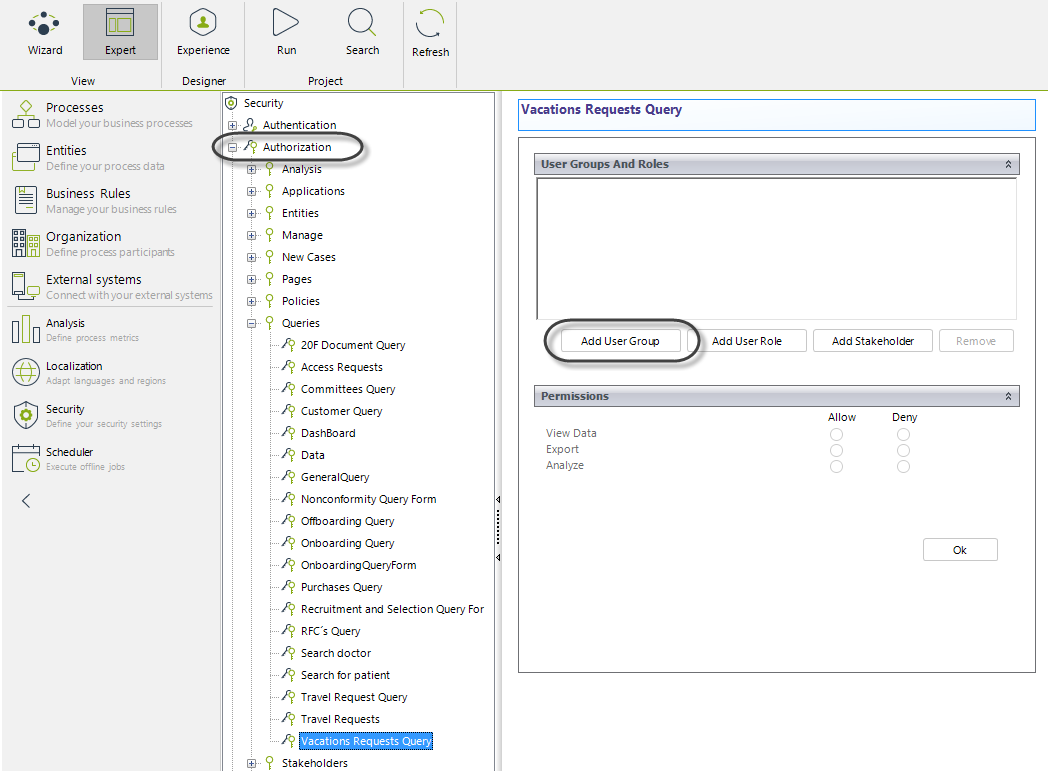Collapse the left sidebar with arrow
The image size is (1048, 771).
click(26, 501)
